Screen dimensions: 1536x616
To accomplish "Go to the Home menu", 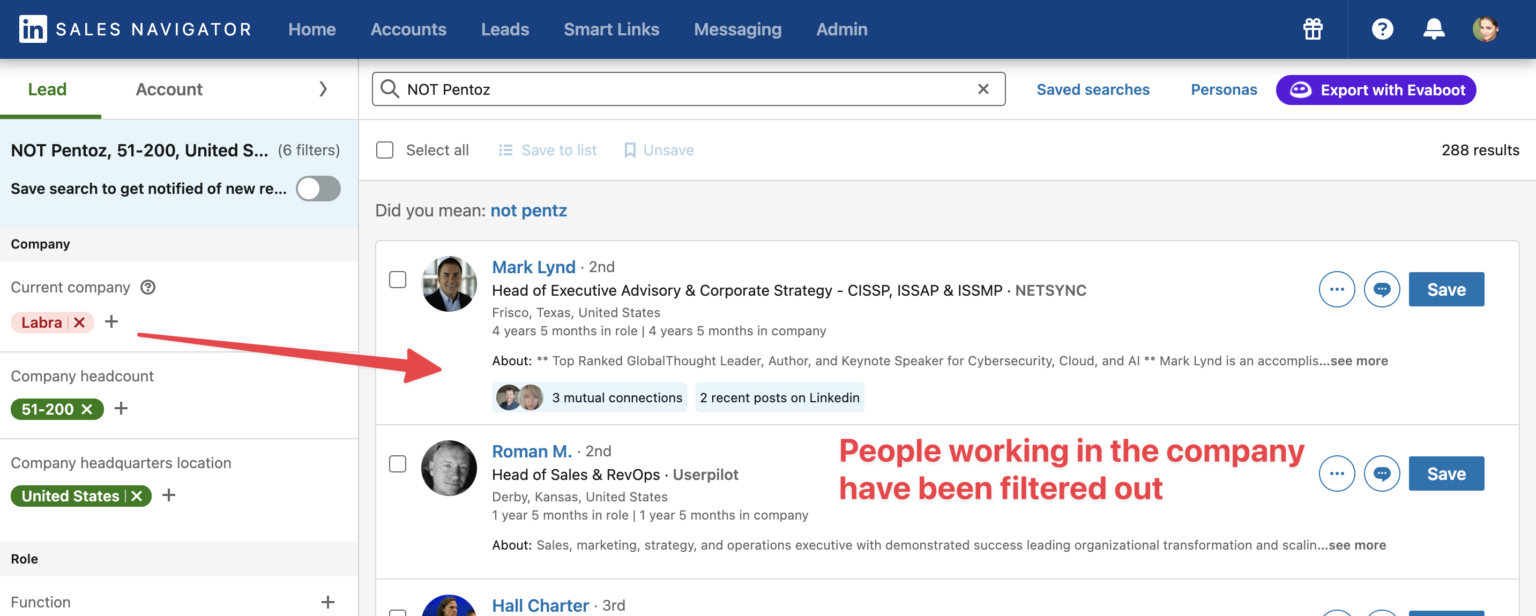I will (312, 29).
